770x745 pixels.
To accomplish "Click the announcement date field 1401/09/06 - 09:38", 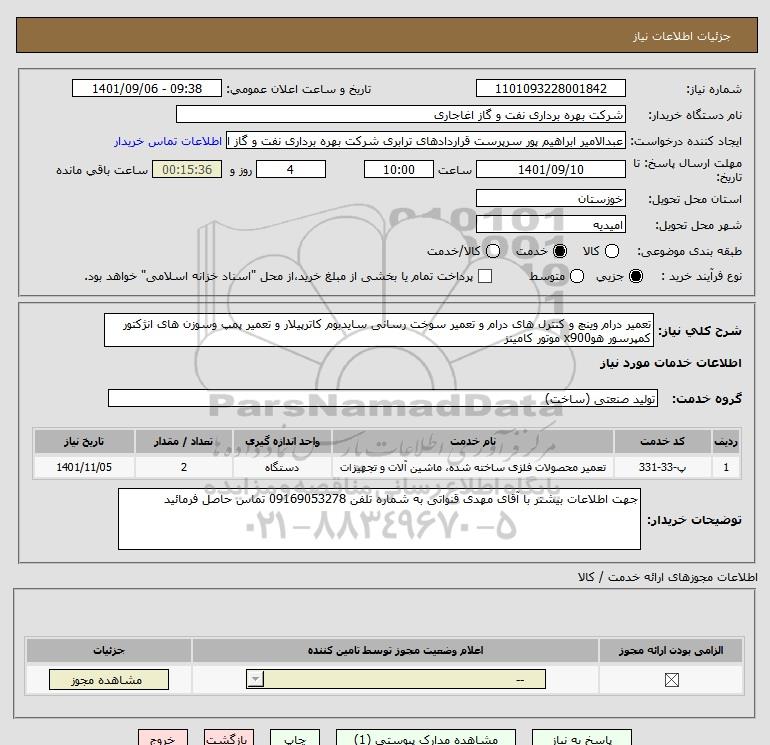I will point(147,88).
